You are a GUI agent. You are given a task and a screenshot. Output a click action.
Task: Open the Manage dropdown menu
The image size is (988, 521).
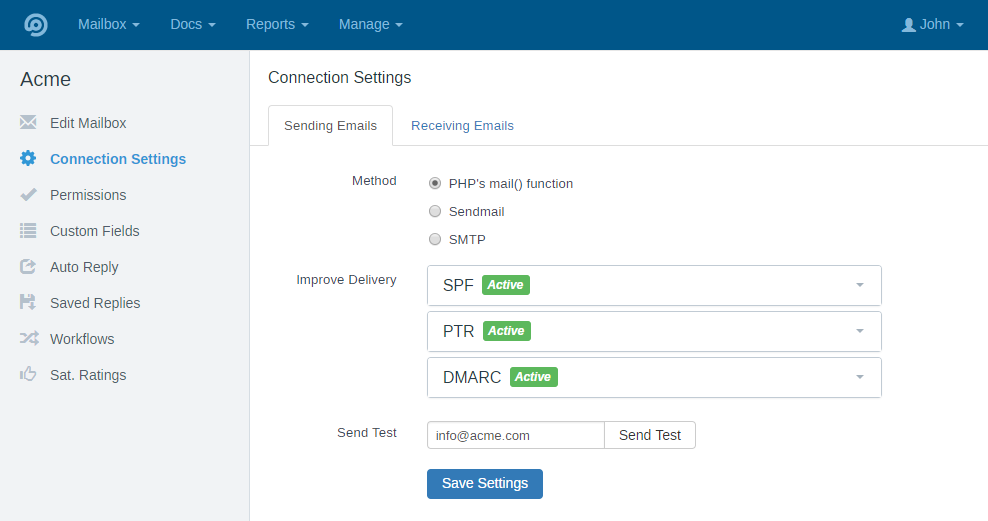pos(370,25)
